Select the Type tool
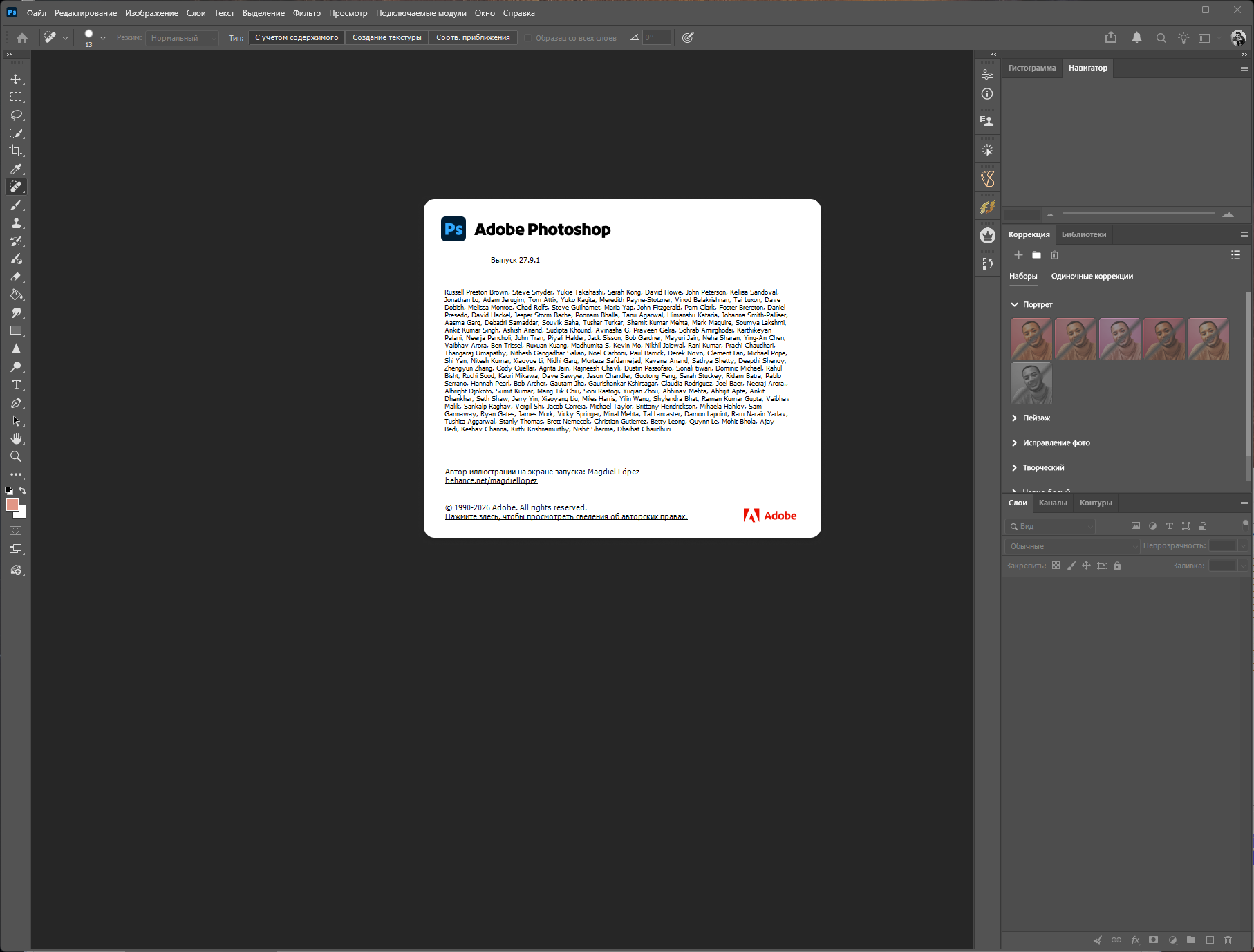 pos(16,385)
